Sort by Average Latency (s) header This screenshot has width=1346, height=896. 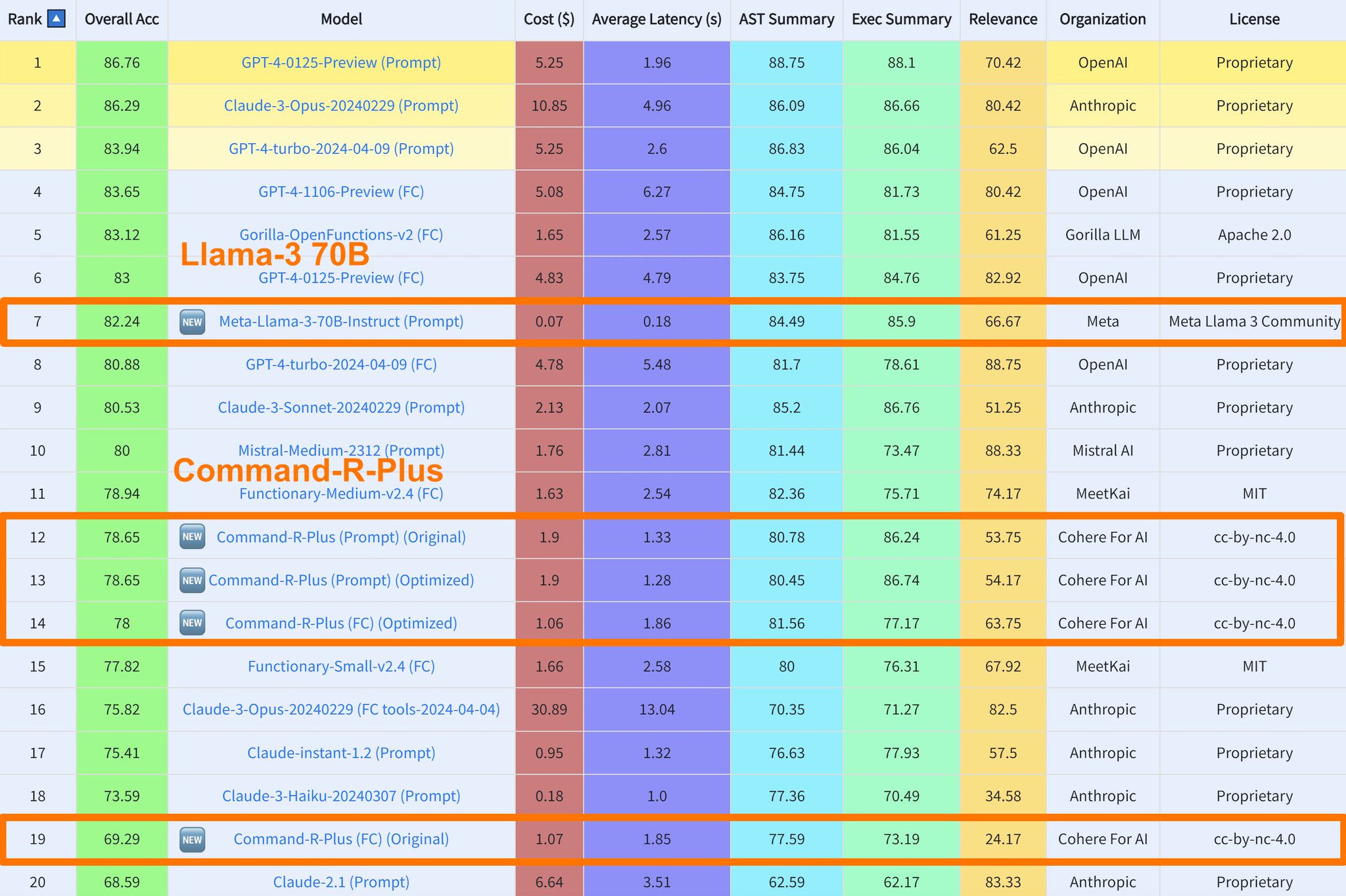click(657, 19)
